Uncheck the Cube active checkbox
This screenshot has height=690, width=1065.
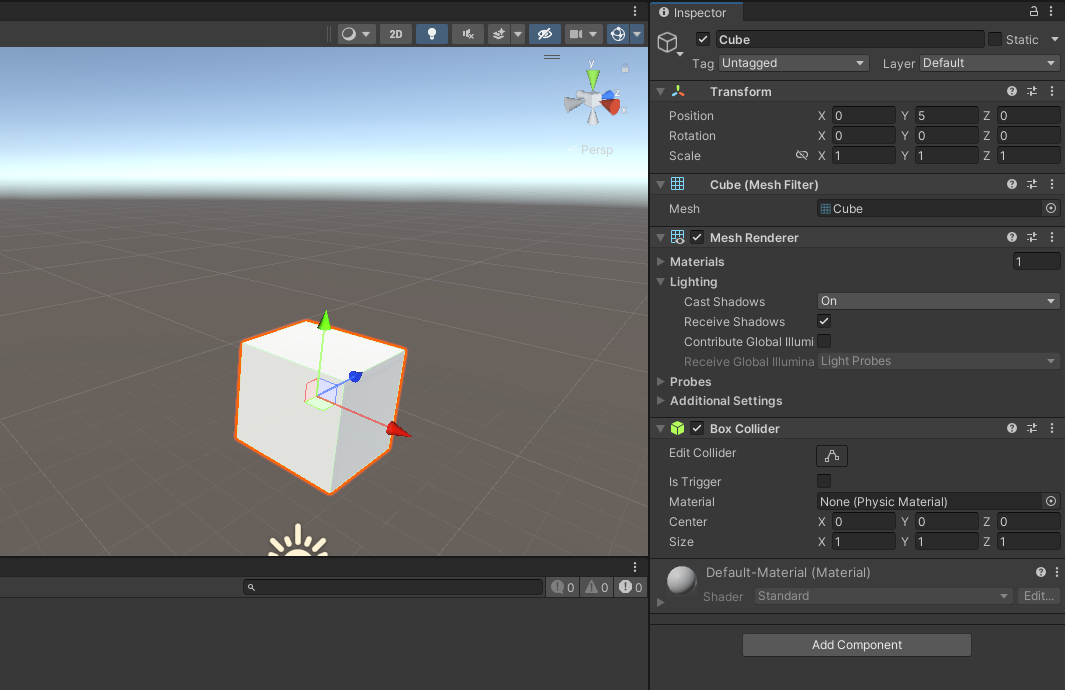pos(703,39)
